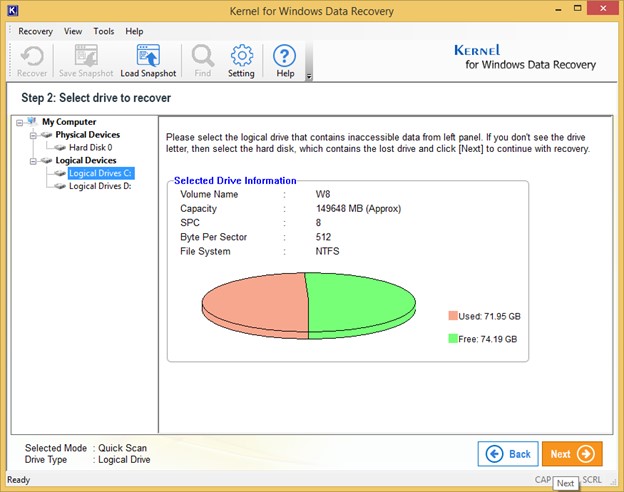Select Logical Drives D:
624x492 pixels.
point(100,186)
